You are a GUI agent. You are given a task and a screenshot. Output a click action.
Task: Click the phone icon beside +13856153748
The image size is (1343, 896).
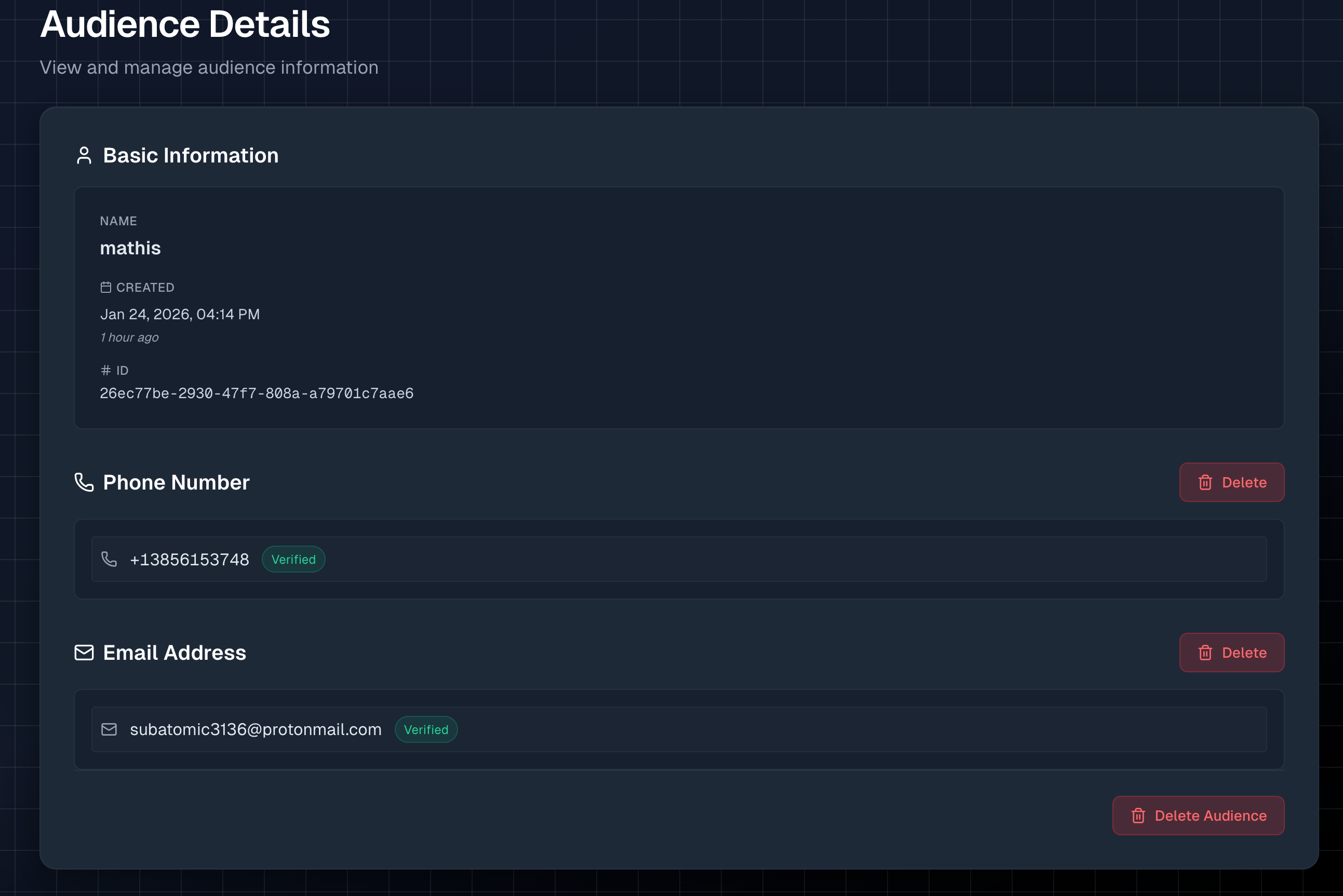pos(109,559)
